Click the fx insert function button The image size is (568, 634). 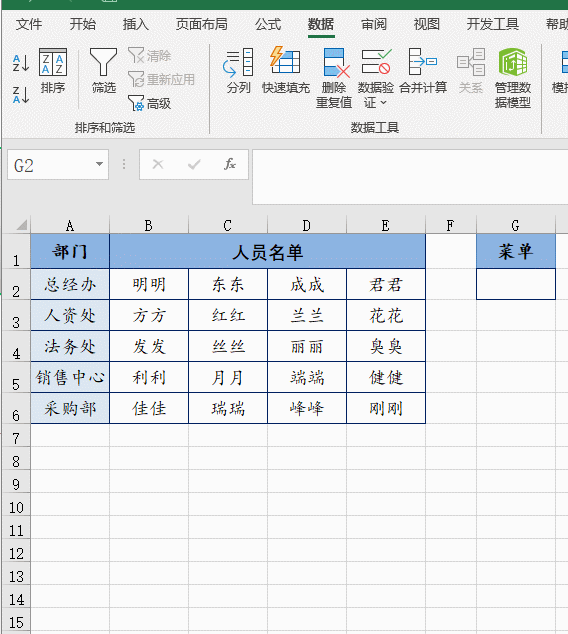230,164
